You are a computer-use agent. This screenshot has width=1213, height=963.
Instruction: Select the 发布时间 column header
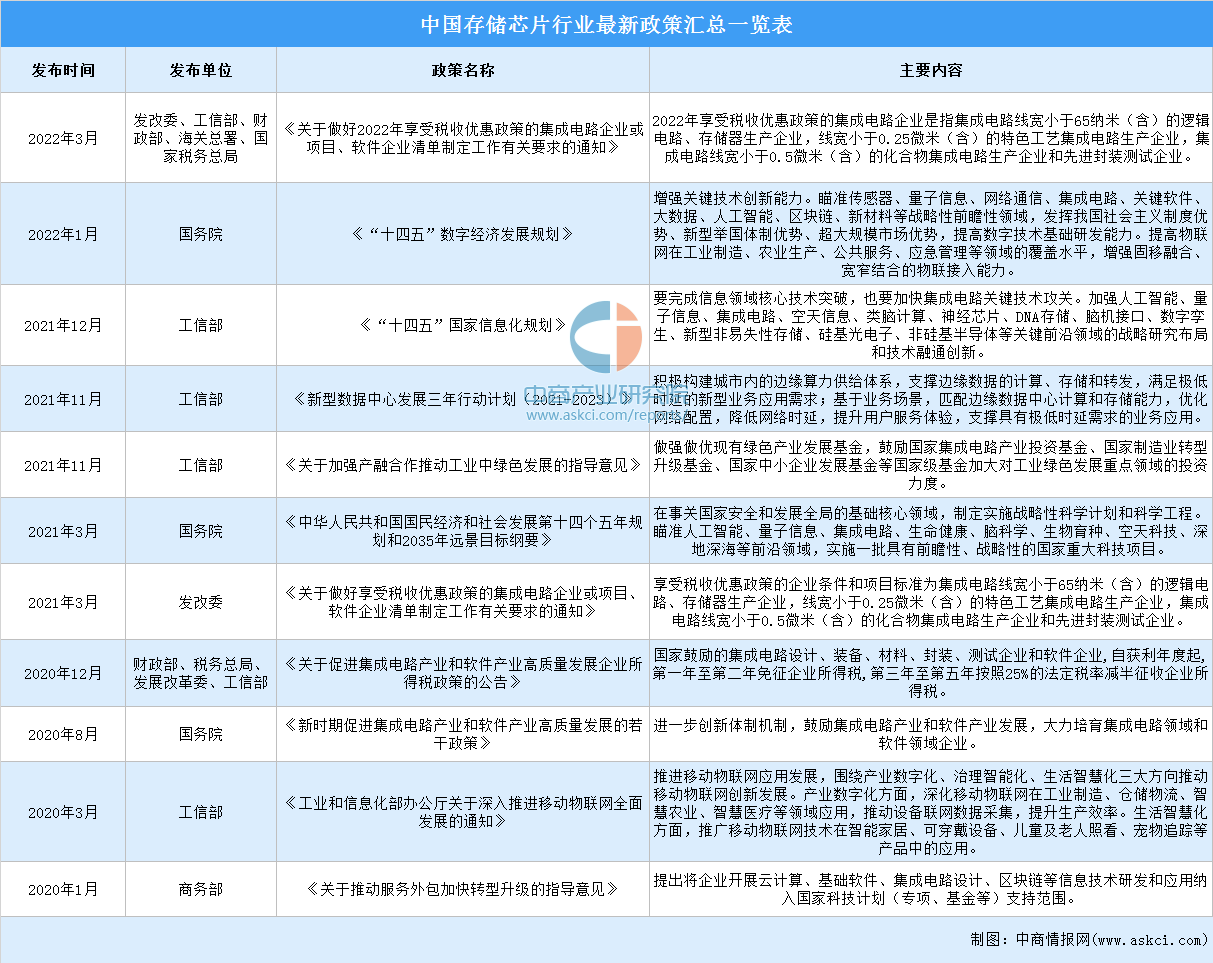tap(63, 70)
